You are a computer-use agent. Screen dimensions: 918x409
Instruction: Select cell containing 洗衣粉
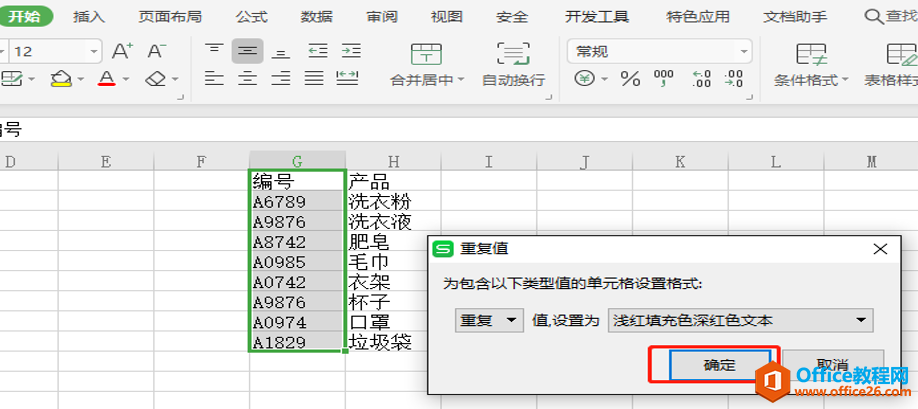pyautogui.click(x=393, y=202)
